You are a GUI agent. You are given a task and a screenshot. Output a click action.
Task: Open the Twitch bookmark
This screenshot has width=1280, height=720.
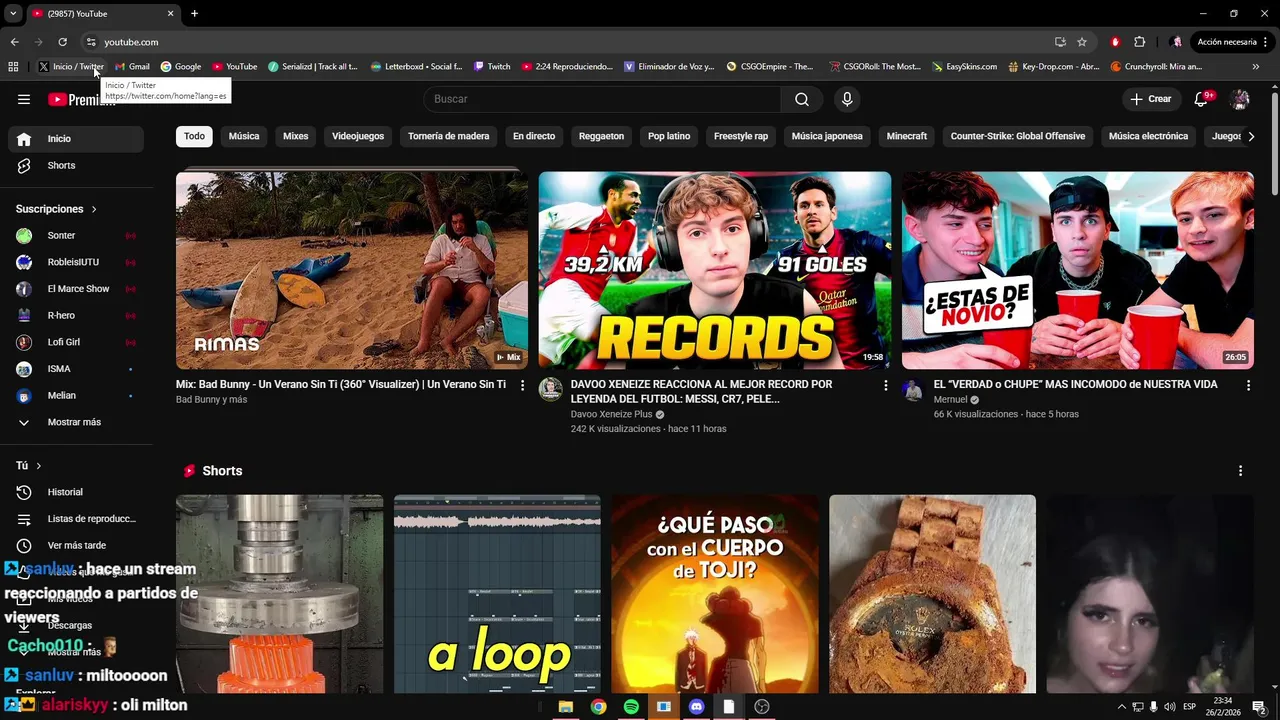tap(492, 67)
